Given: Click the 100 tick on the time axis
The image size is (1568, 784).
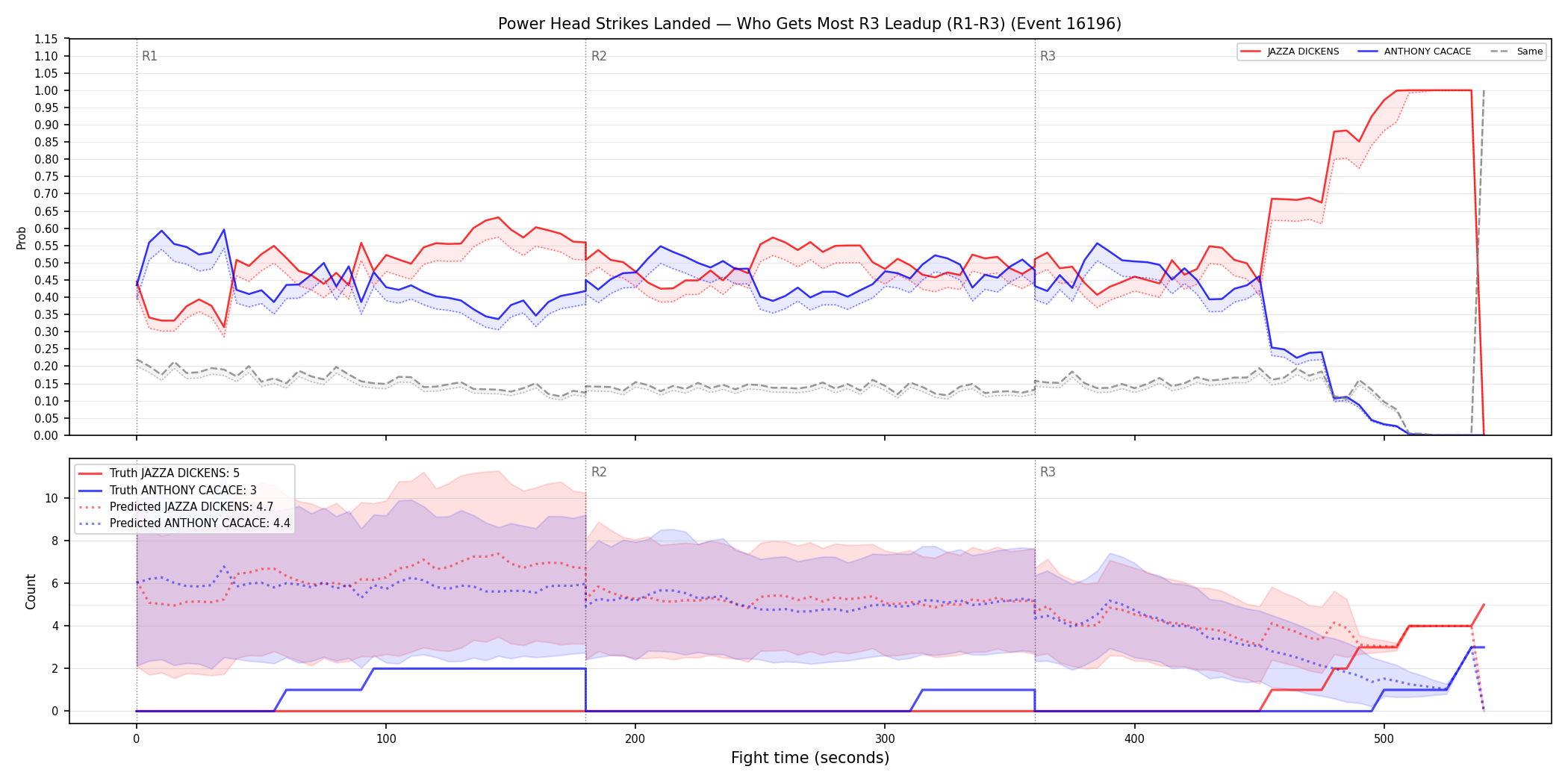Looking at the screenshot, I should [x=386, y=739].
